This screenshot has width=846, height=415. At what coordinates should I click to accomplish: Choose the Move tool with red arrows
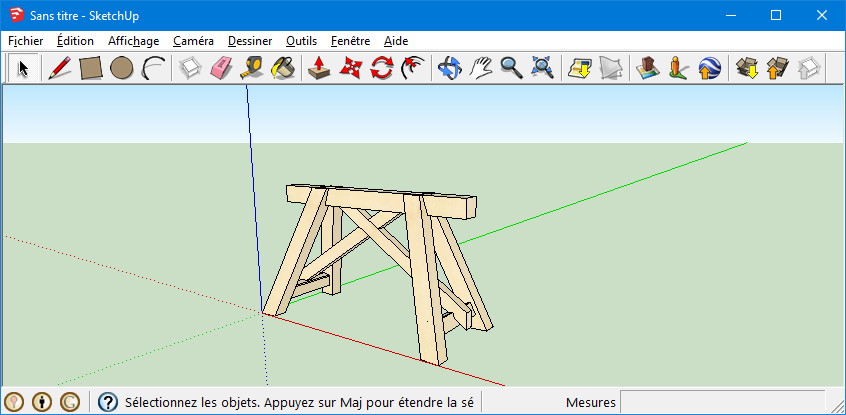350,68
